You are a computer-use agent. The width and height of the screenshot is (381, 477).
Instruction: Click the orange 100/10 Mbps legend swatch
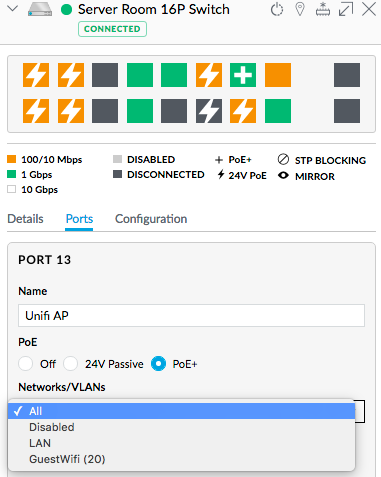pos(12,159)
